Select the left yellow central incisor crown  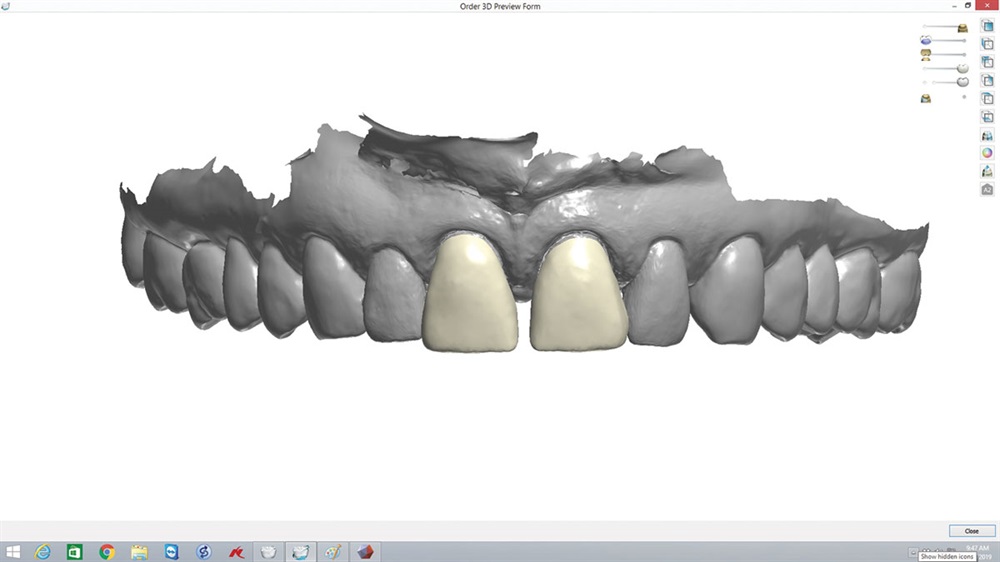471,293
